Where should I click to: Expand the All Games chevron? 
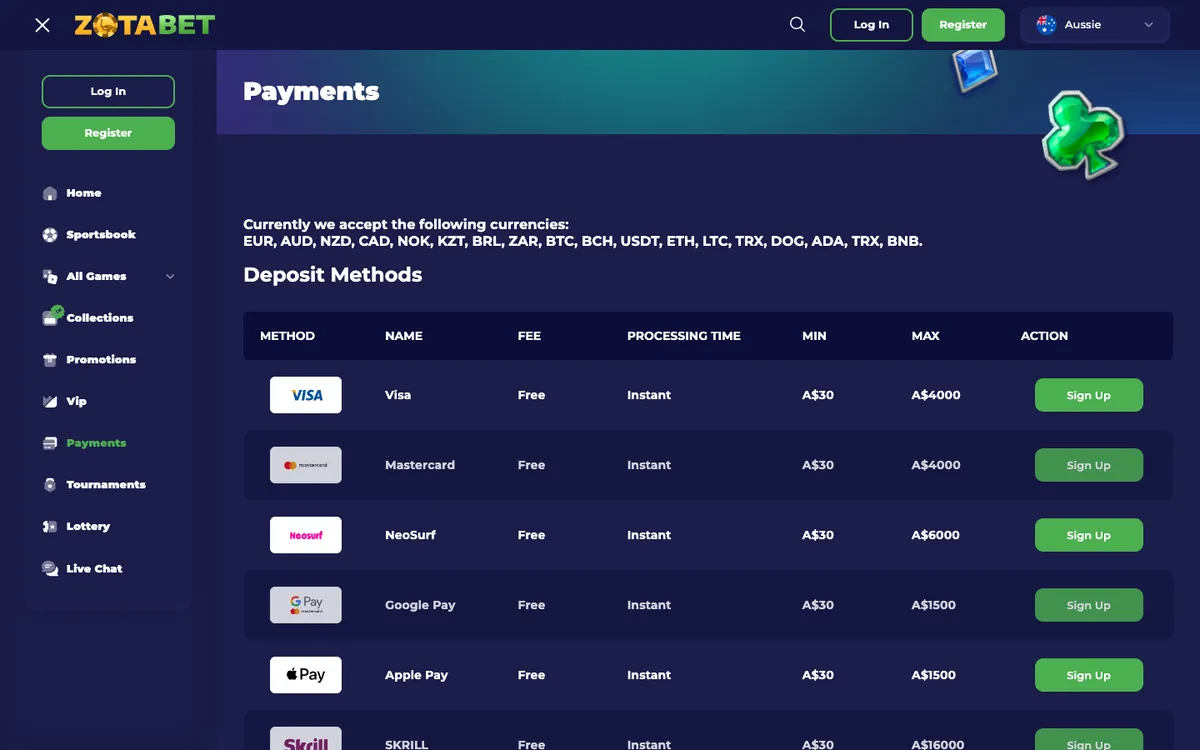tap(170, 277)
